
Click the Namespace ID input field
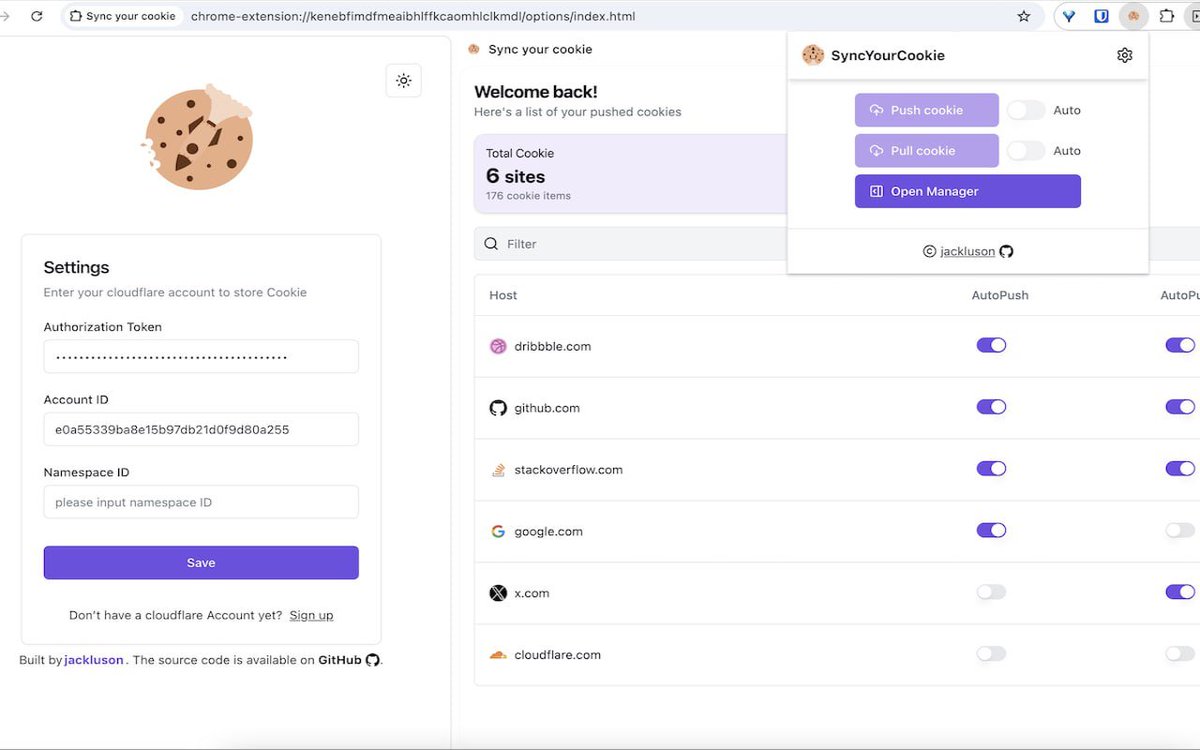pyautogui.click(x=200, y=502)
